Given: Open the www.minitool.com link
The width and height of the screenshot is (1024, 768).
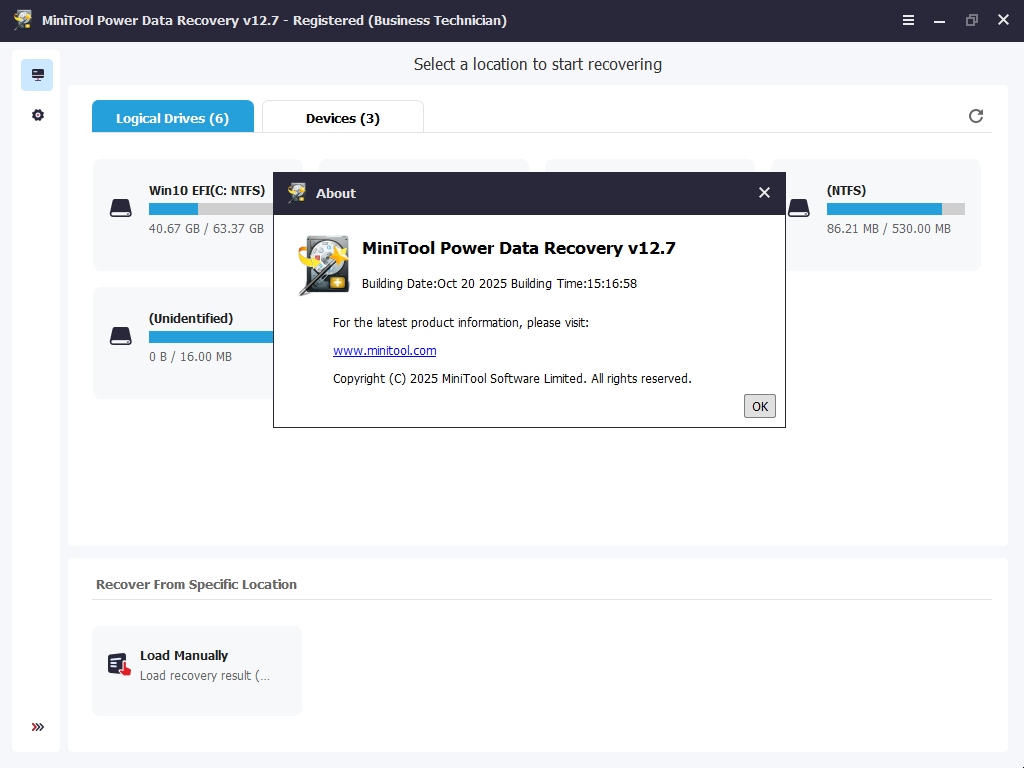Looking at the screenshot, I should pos(385,351).
